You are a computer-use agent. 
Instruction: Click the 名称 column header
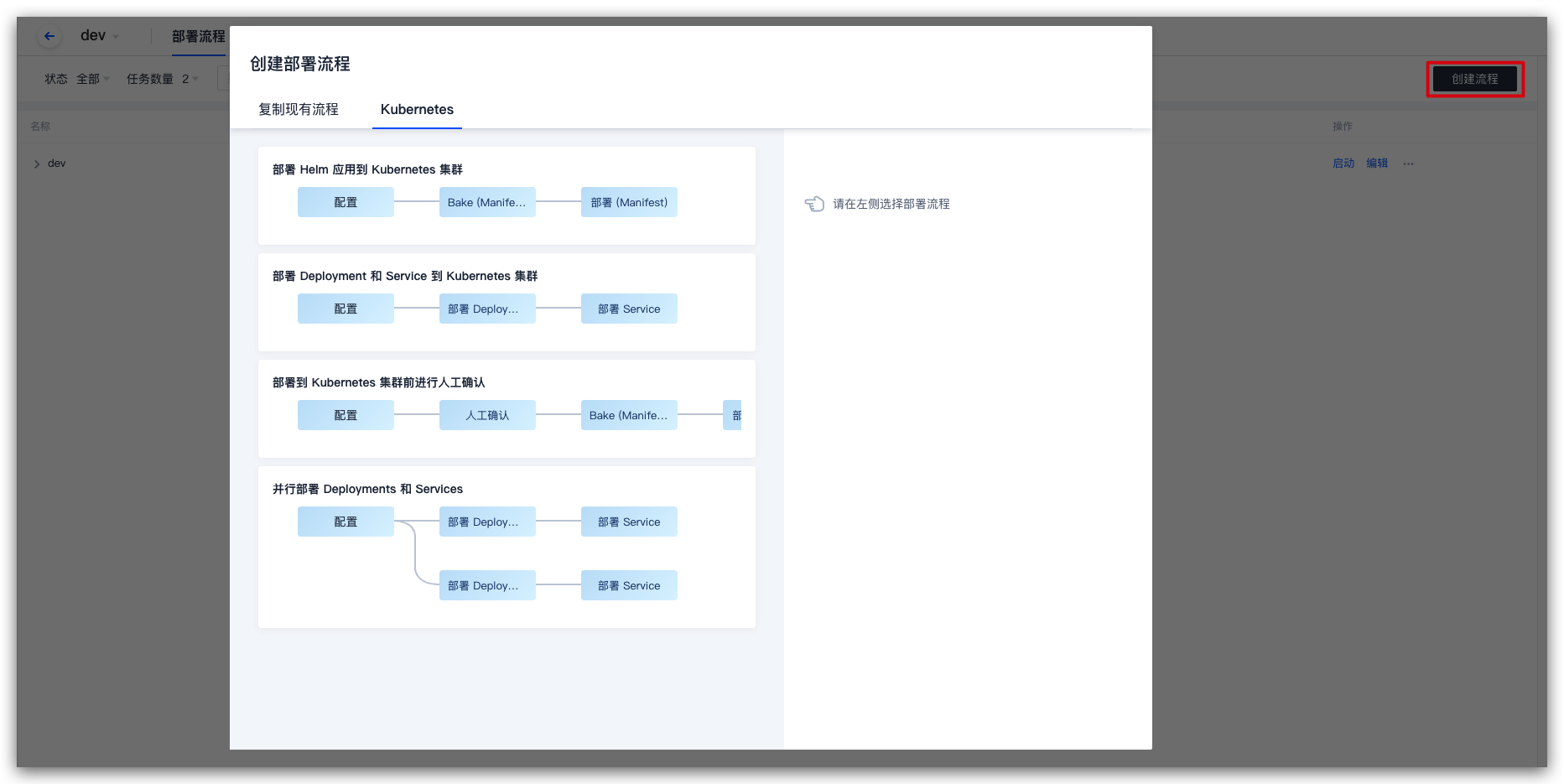[x=40, y=127]
